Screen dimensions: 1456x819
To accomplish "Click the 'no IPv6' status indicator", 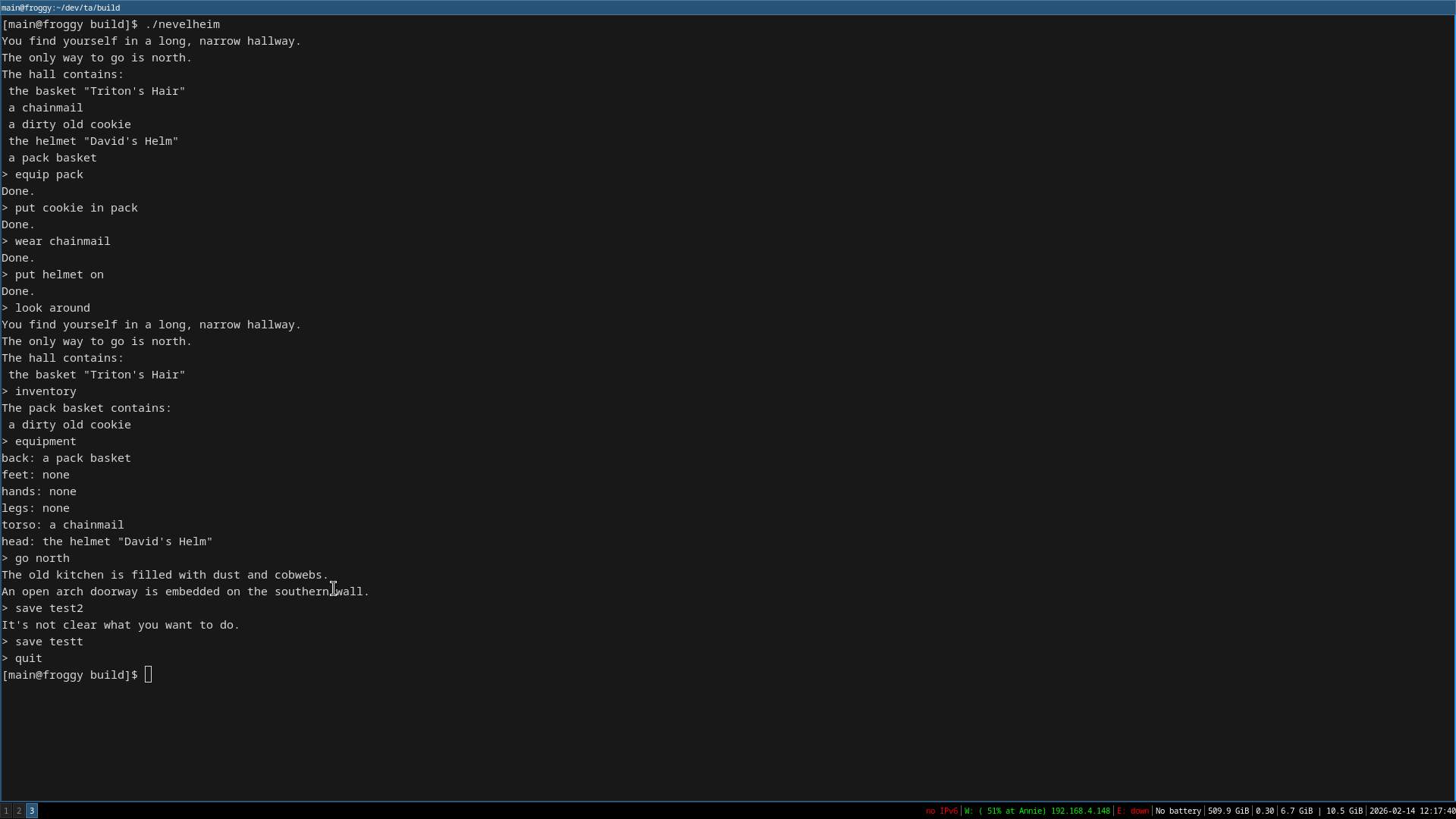I will click(941, 811).
